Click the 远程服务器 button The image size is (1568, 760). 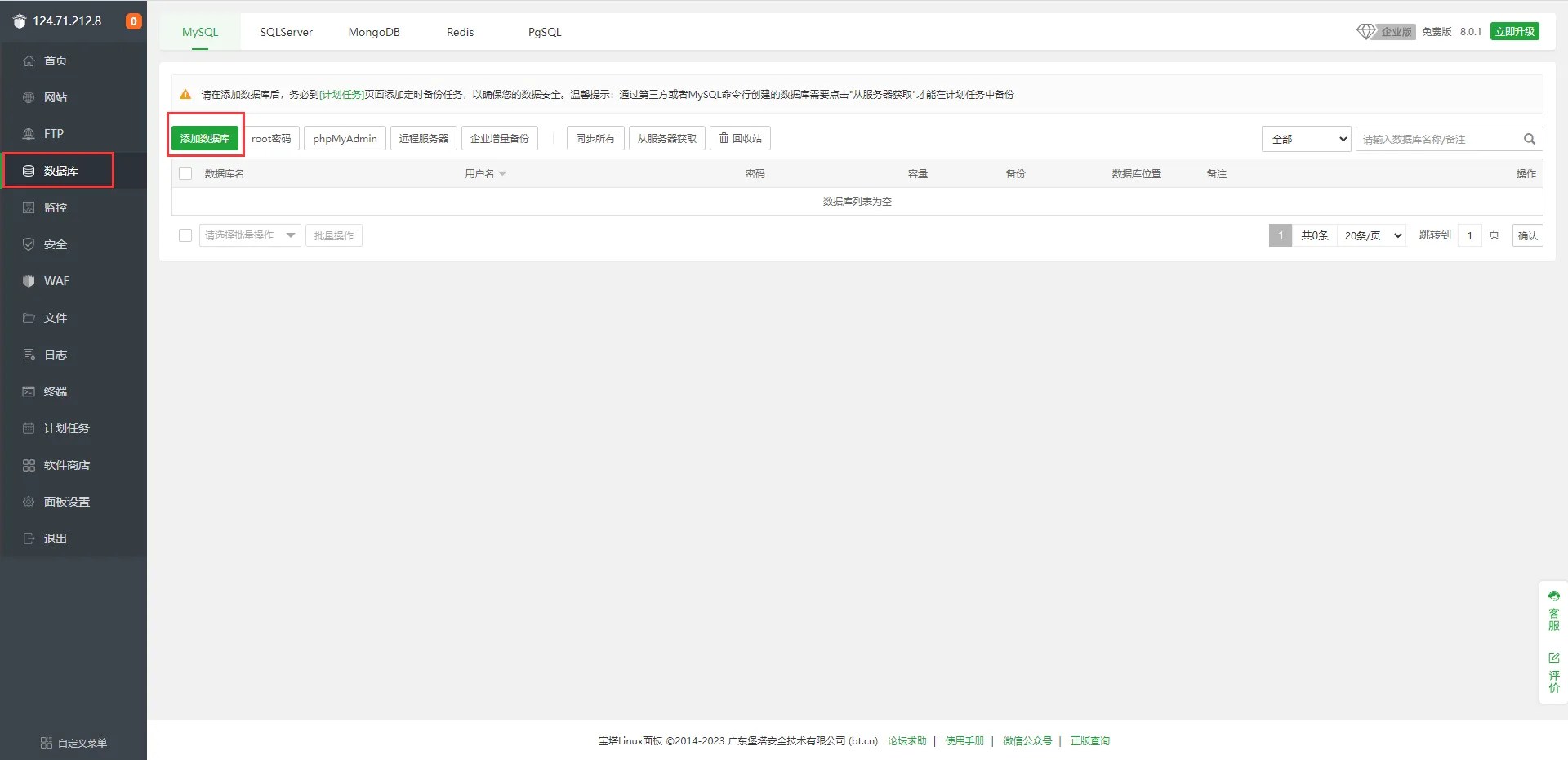424,139
